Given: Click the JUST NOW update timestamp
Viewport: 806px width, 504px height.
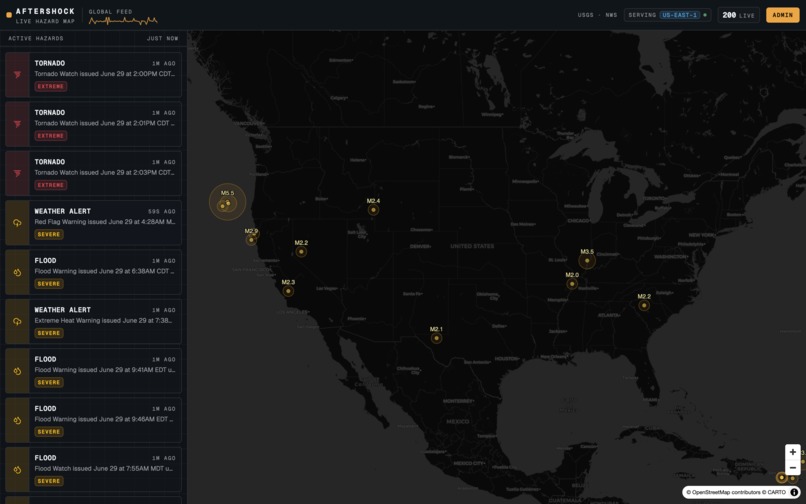Looking at the screenshot, I should point(162,39).
